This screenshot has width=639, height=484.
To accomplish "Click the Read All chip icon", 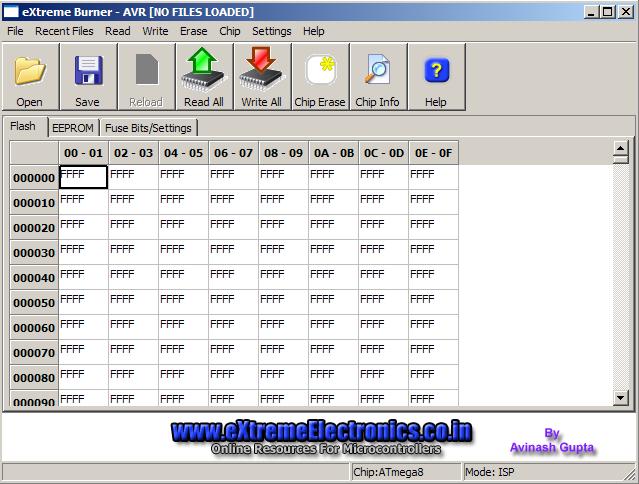I will tap(203, 70).
